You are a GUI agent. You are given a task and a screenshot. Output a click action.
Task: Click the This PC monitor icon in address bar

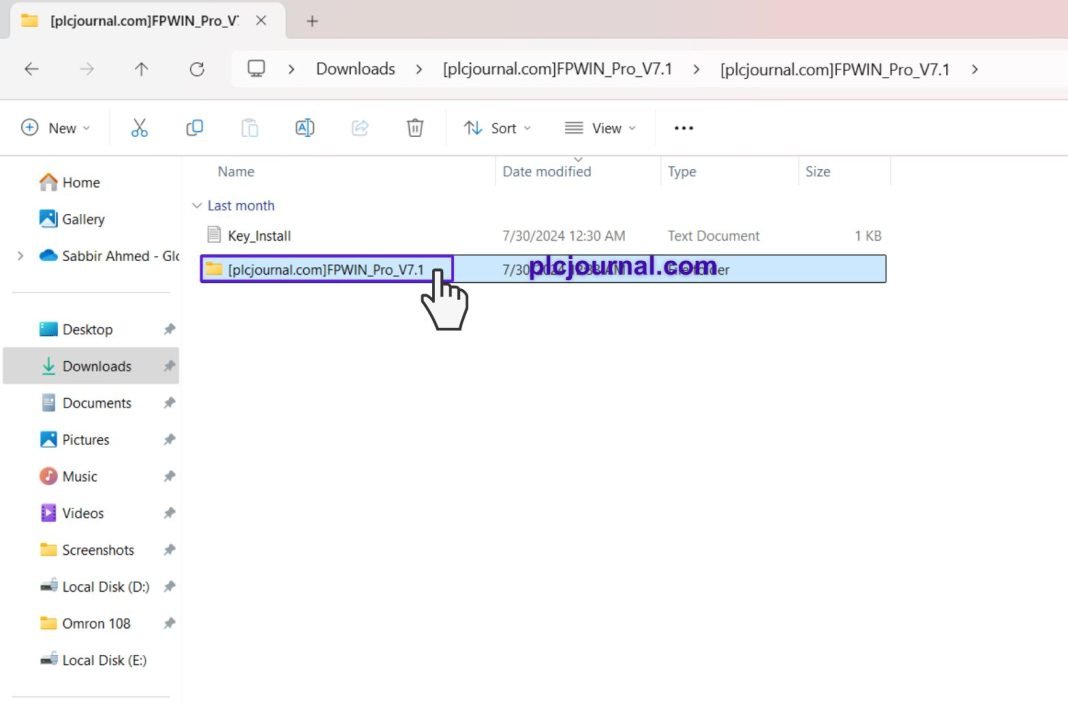point(256,69)
